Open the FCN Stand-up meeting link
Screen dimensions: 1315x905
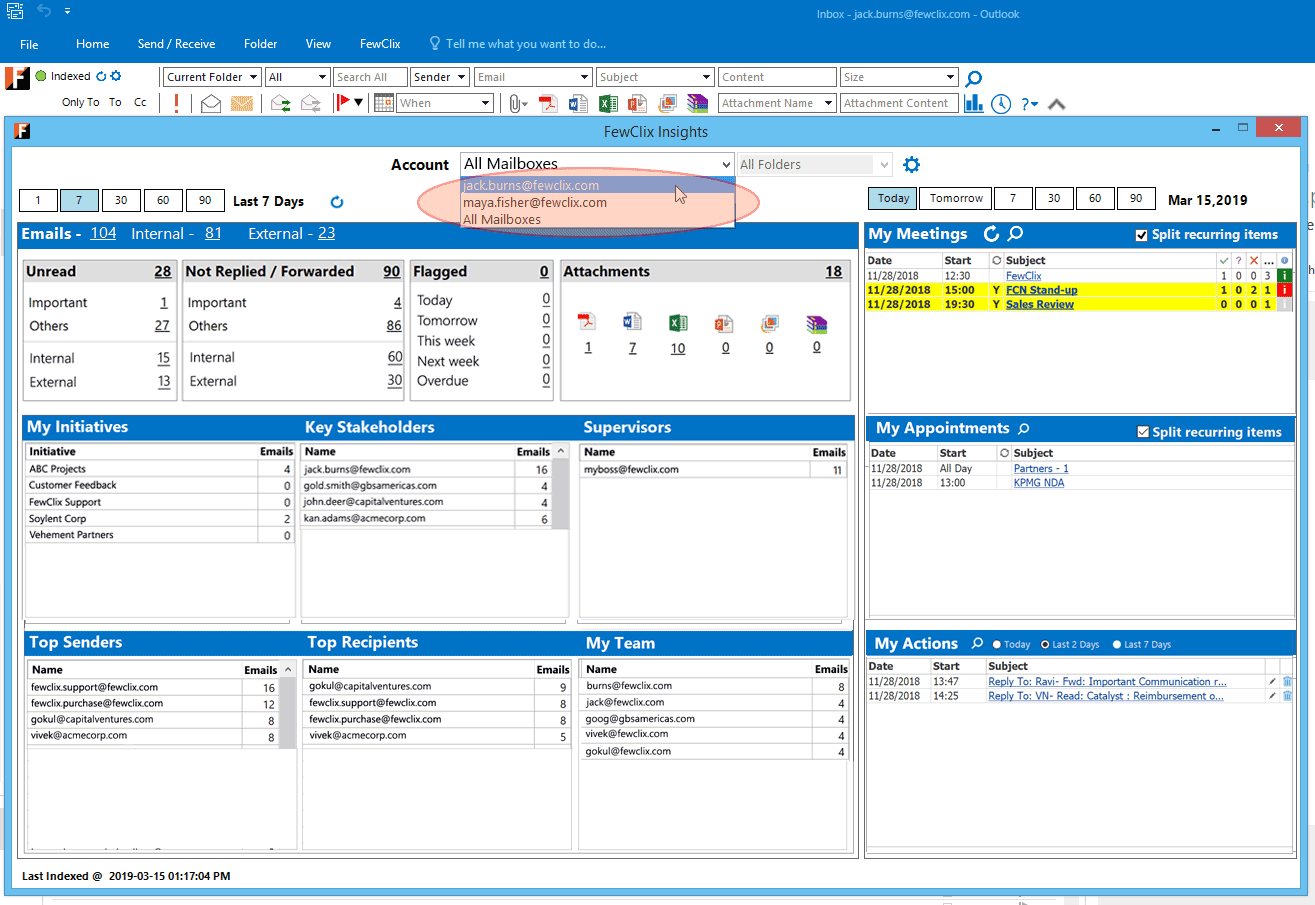click(1041, 290)
